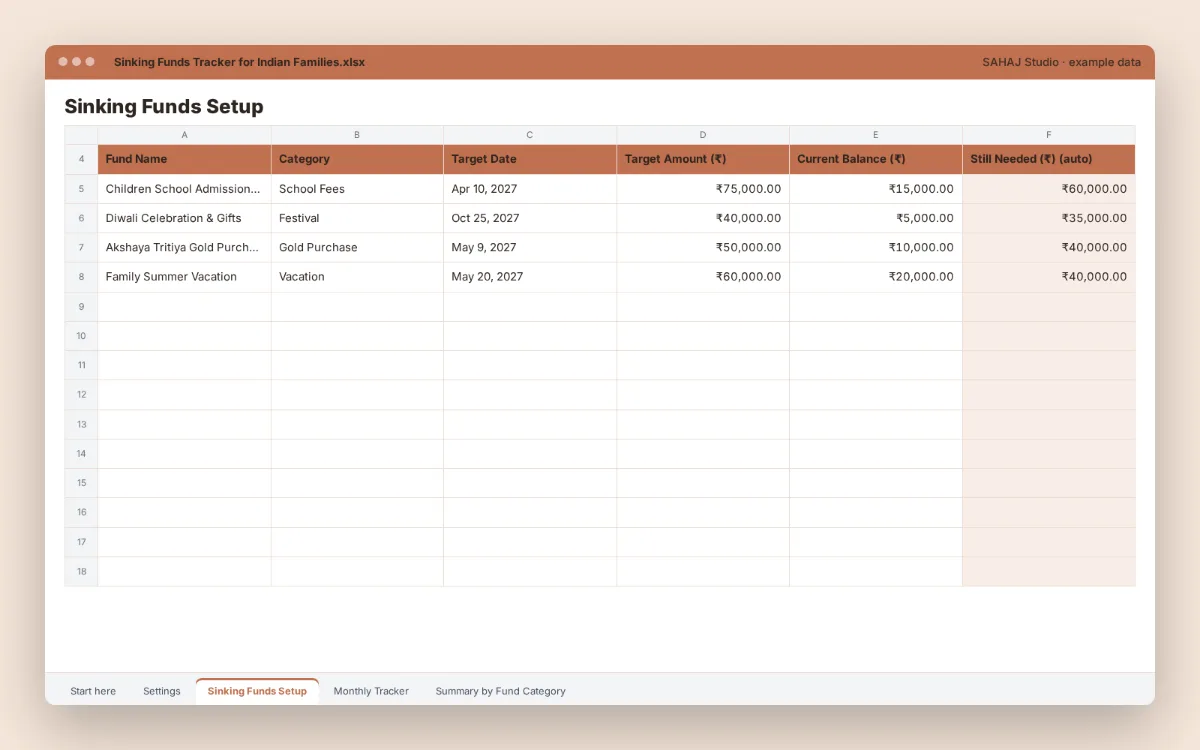Click the ₹10,000.00 current balance cell
Screen dimensions: 1200x750
(876, 248)
